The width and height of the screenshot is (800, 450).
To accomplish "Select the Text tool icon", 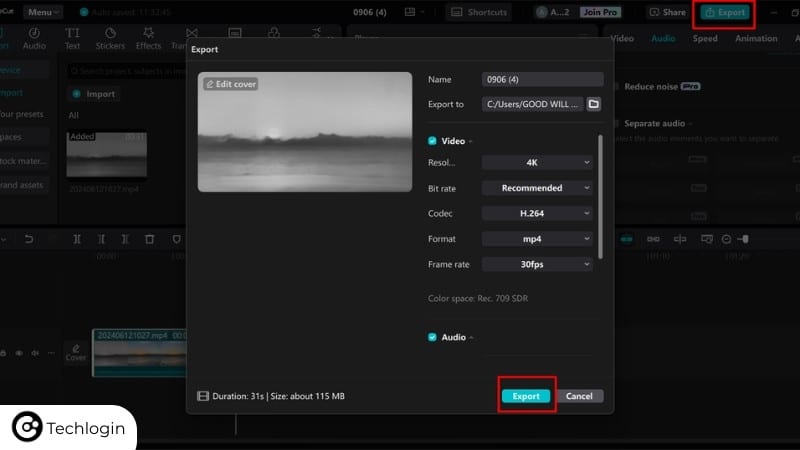I will (x=72, y=39).
